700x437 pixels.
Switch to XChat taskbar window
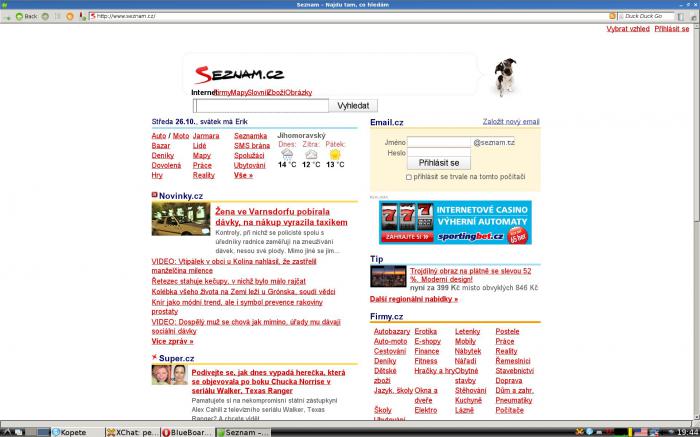click(133, 432)
